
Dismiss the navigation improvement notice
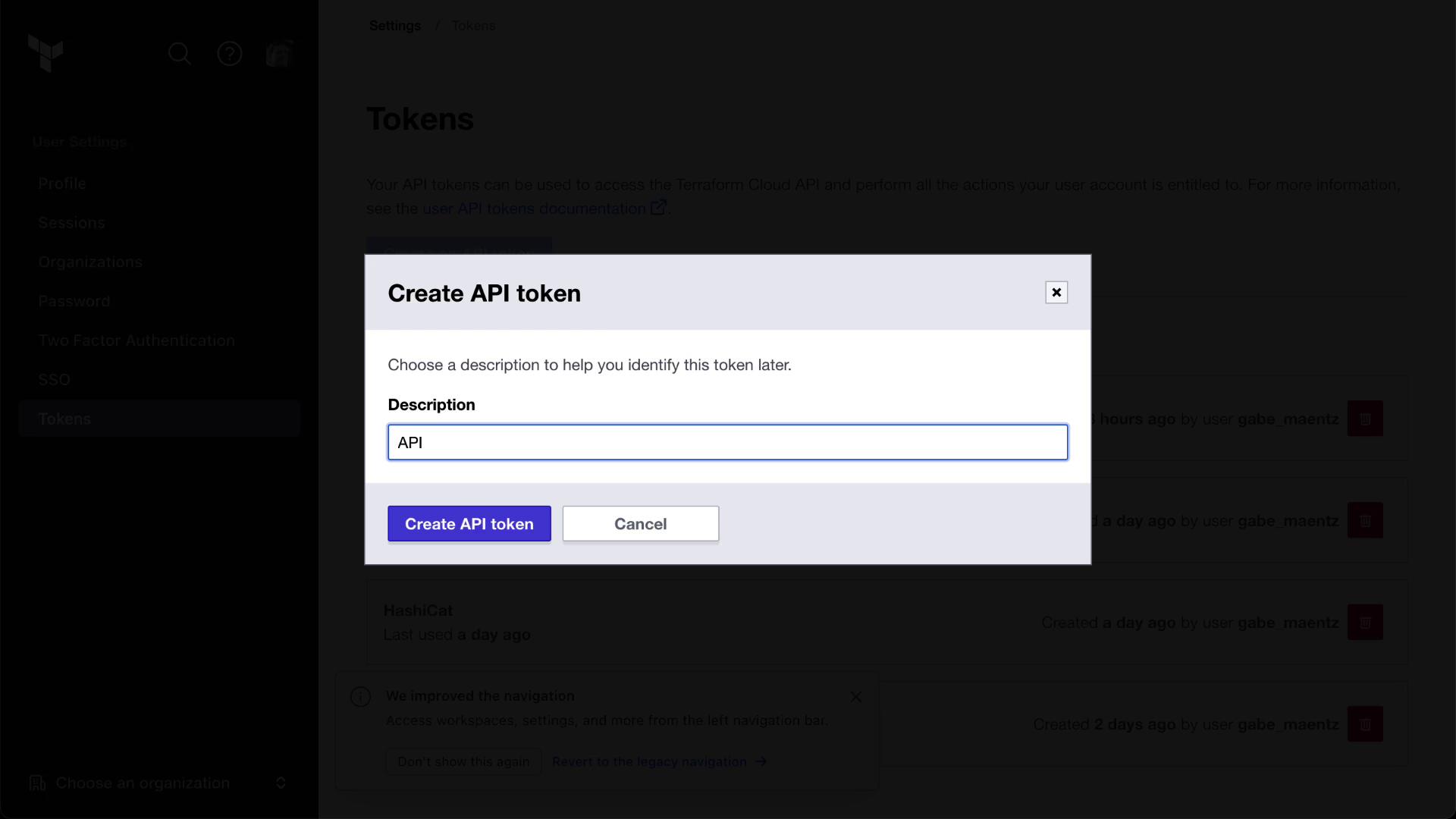pos(855,697)
